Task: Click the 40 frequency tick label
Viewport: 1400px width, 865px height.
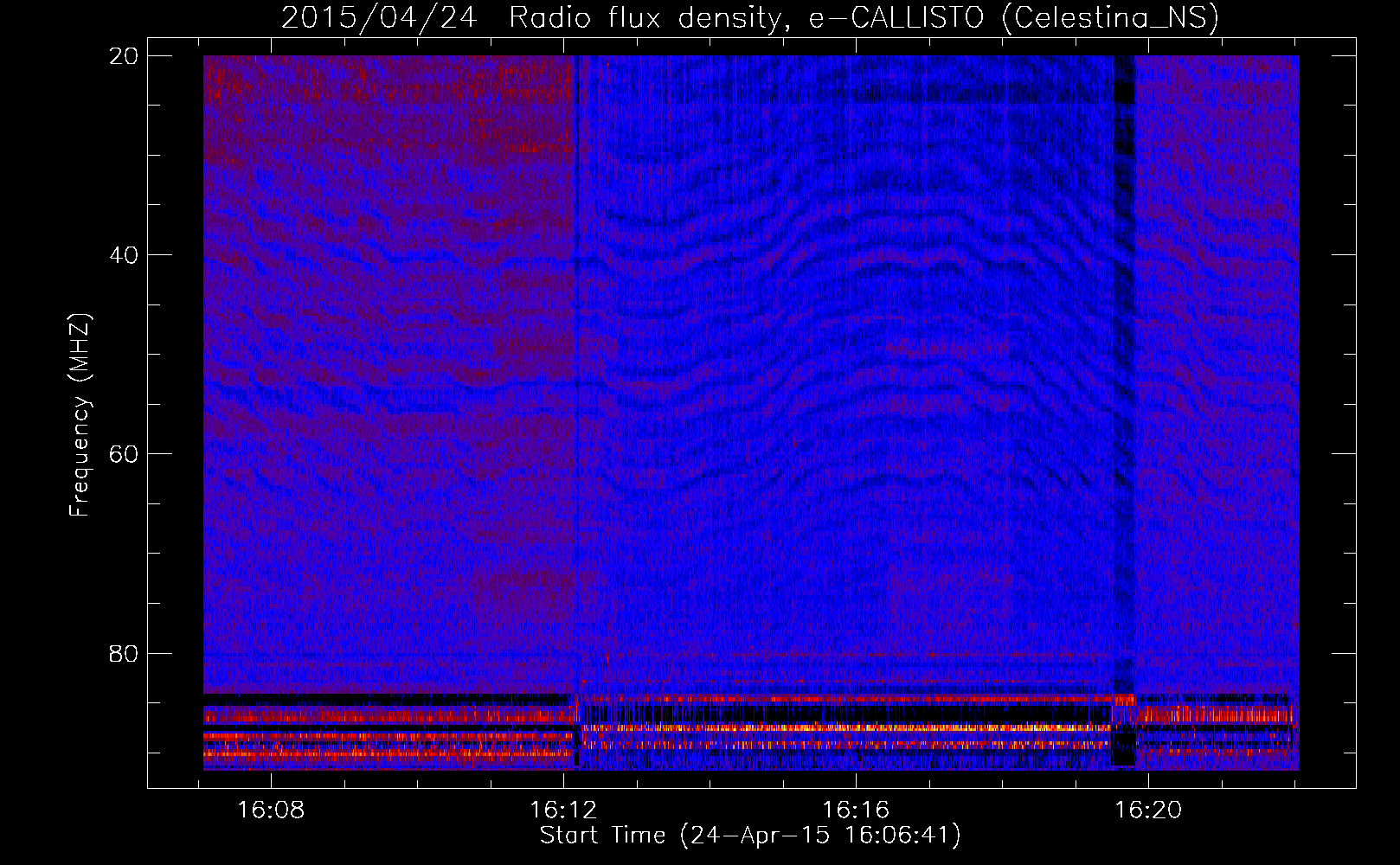Action: pos(125,255)
